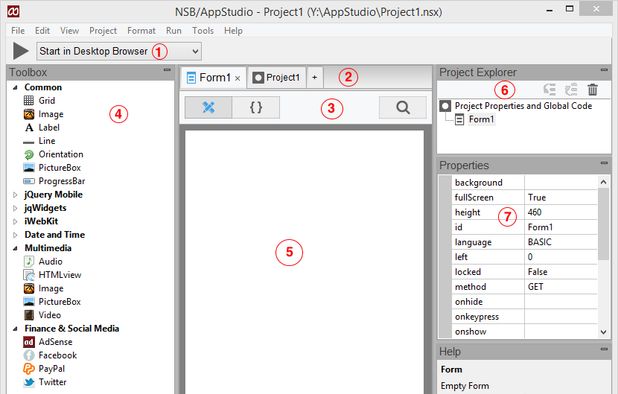
Task: Click the blank Form1 design canvas
Action: point(304,262)
